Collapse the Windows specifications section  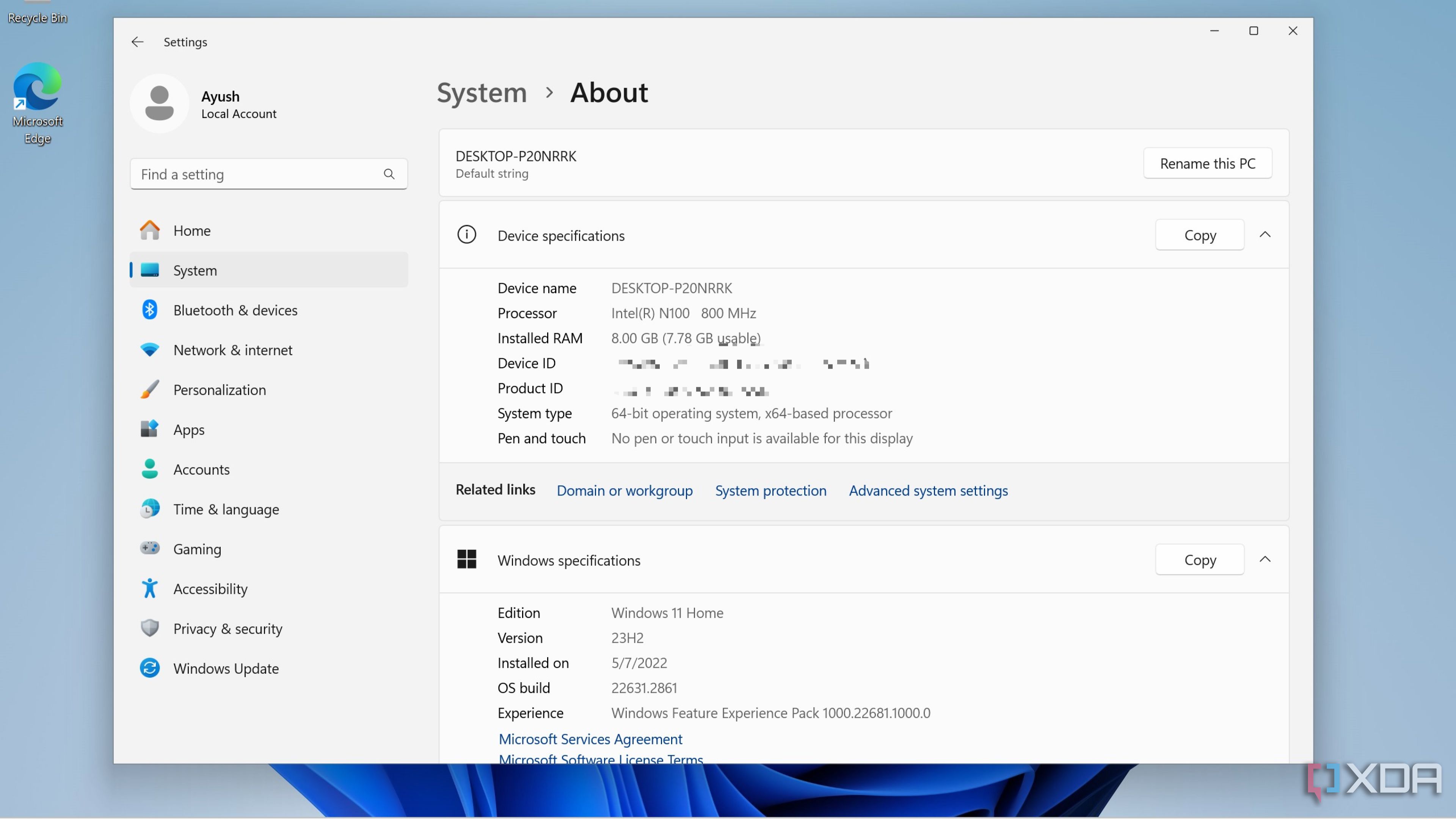[1265, 560]
